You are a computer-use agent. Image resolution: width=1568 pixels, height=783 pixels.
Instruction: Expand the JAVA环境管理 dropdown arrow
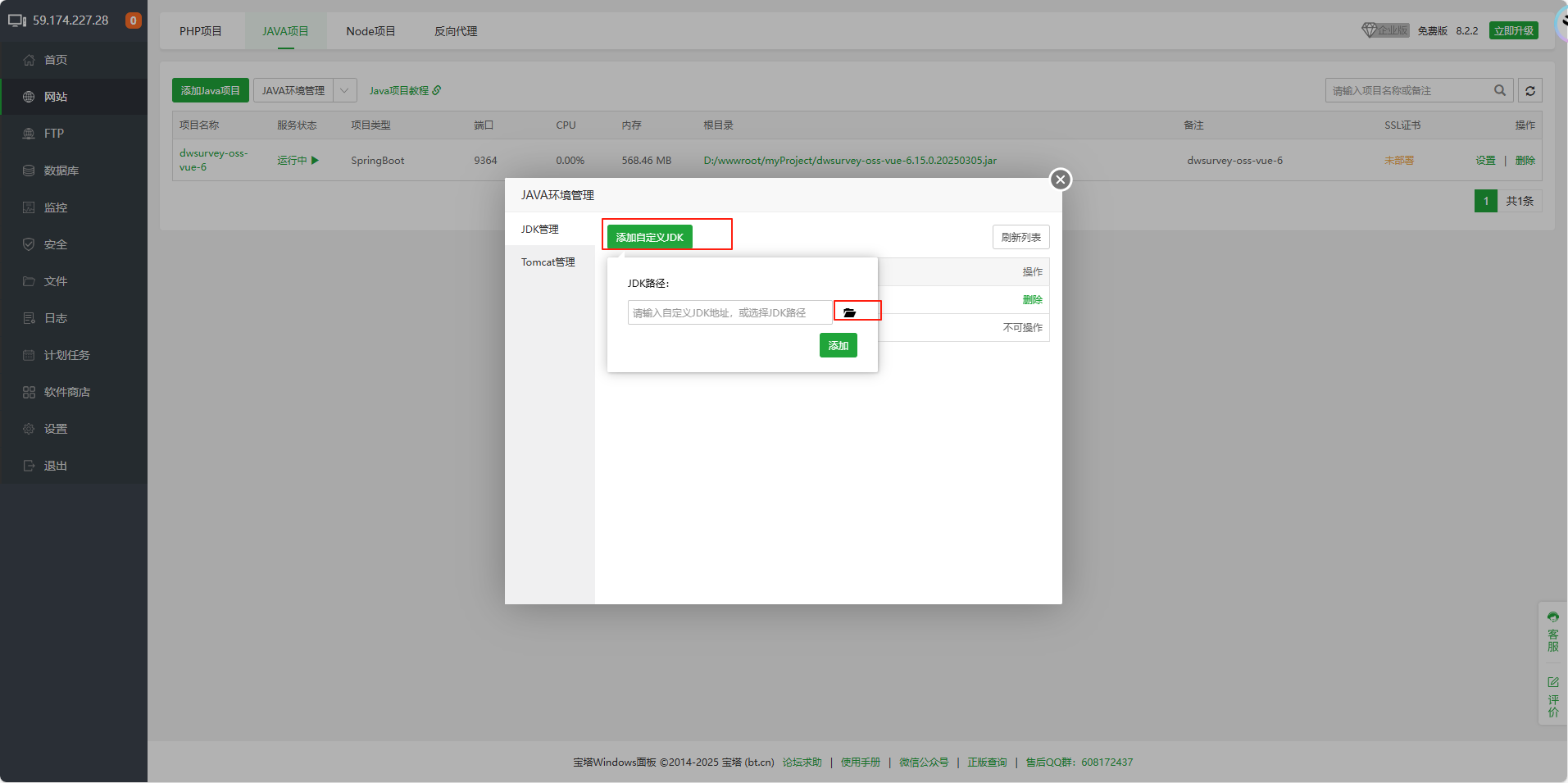pyautogui.click(x=345, y=91)
